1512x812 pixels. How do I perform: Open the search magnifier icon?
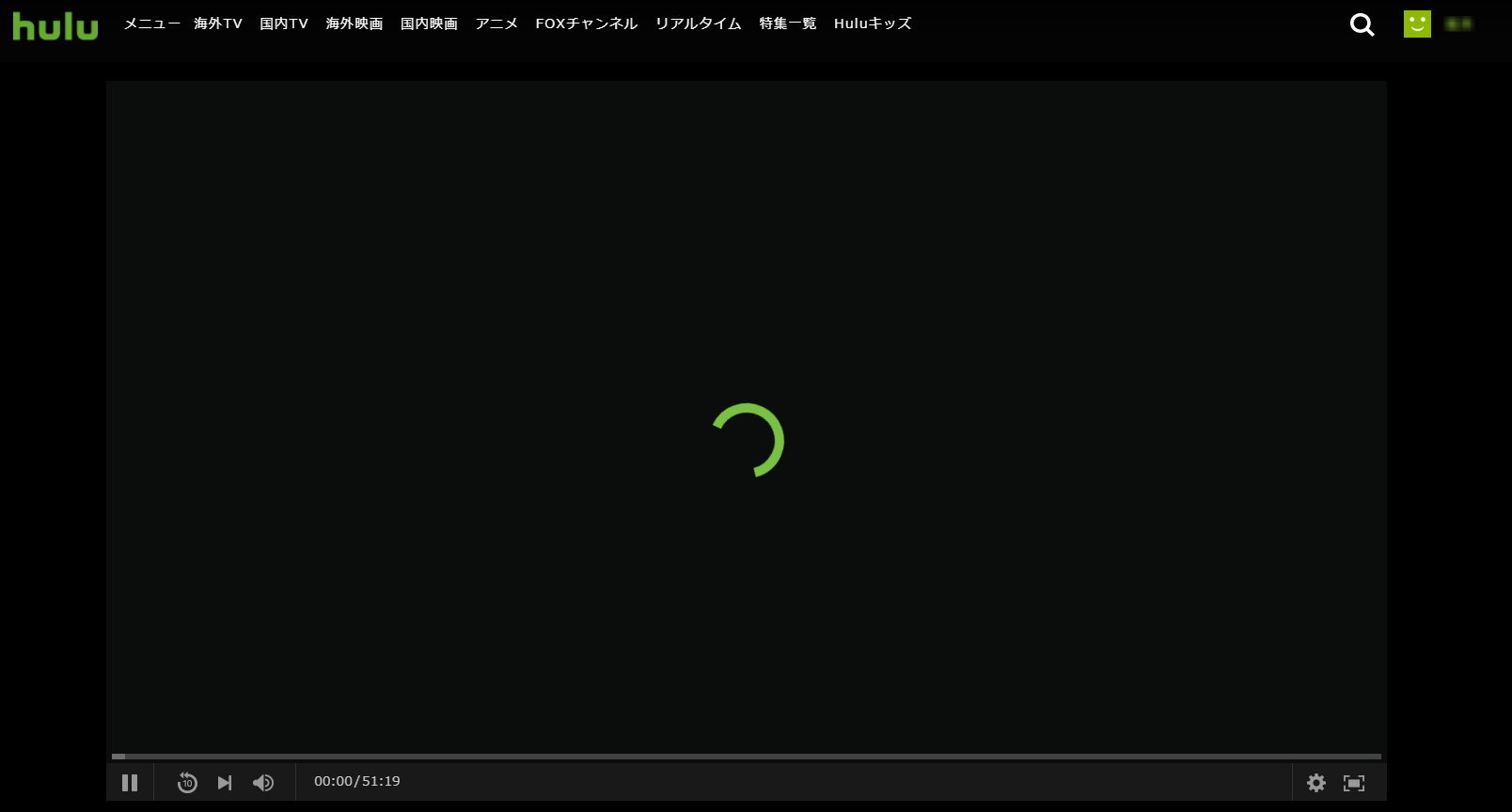[x=1362, y=24]
